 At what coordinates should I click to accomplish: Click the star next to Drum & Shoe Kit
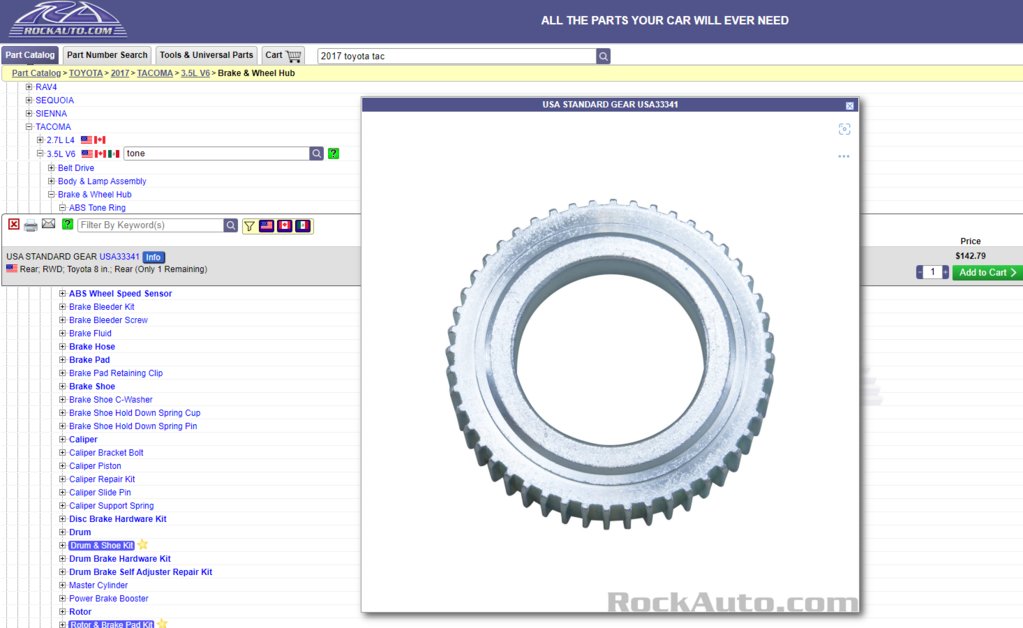pos(143,545)
